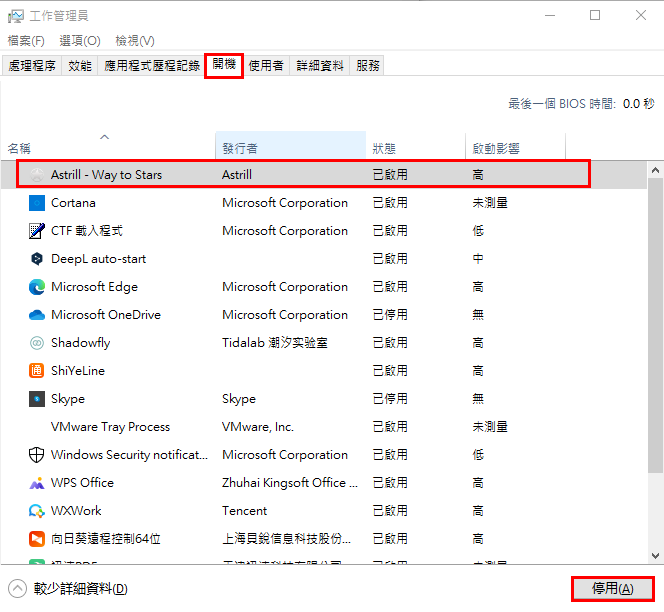Image resolution: width=664 pixels, height=612 pixels.
Task: Click the Tencent publisher cell
Action: [x=244, y=511]
